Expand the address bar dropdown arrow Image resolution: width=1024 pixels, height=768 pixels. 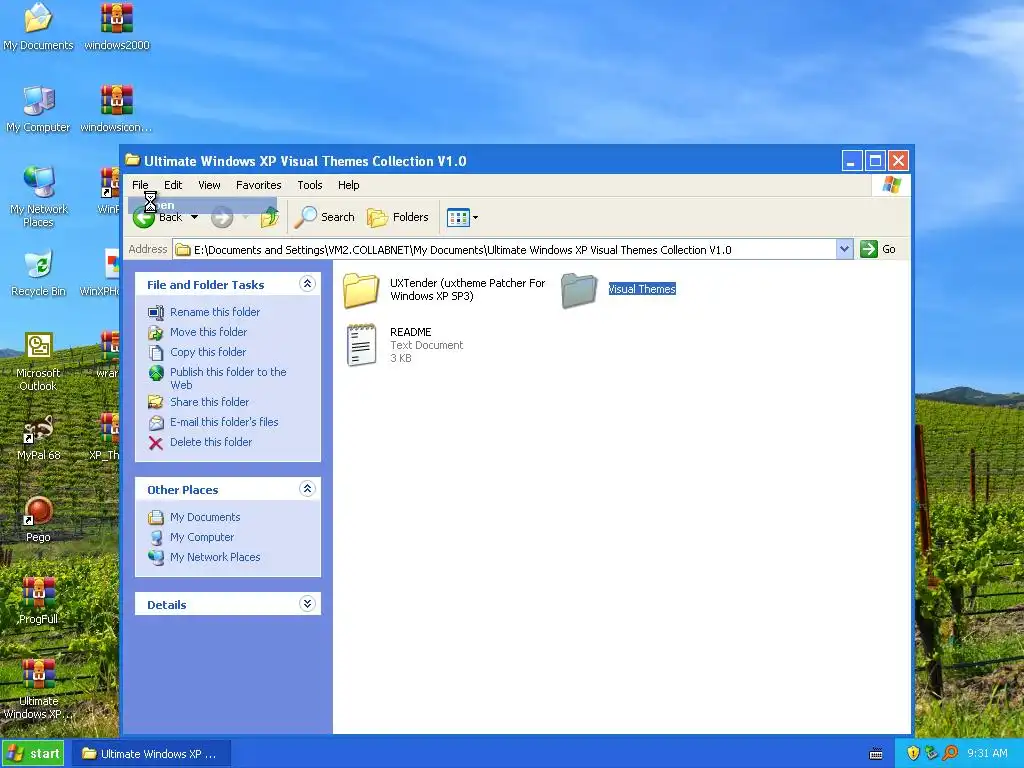pyautogui.click(x=844, y=249)
